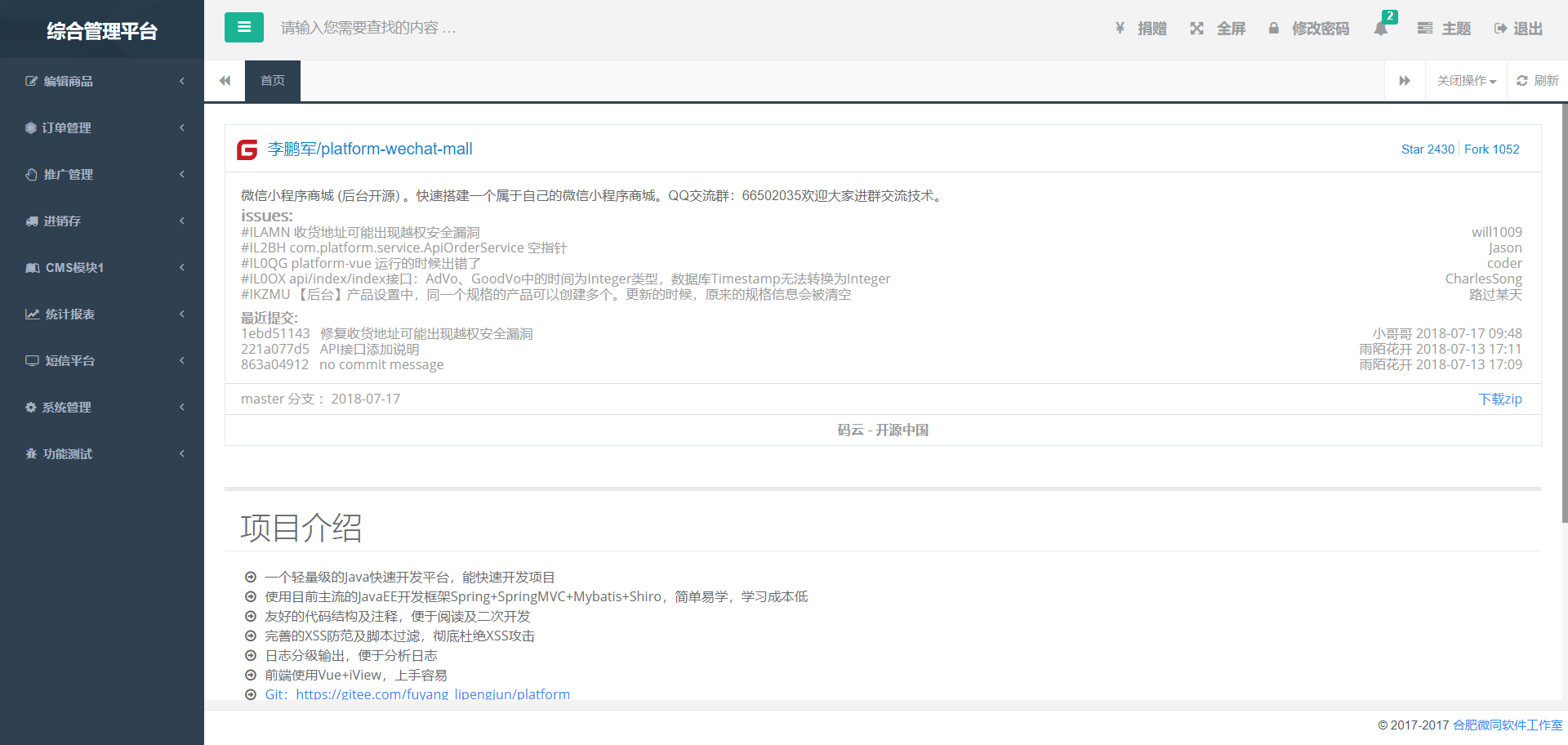Click the 刷新 refresh button
The image size is (1568, 745).
tap(1538, 81)
